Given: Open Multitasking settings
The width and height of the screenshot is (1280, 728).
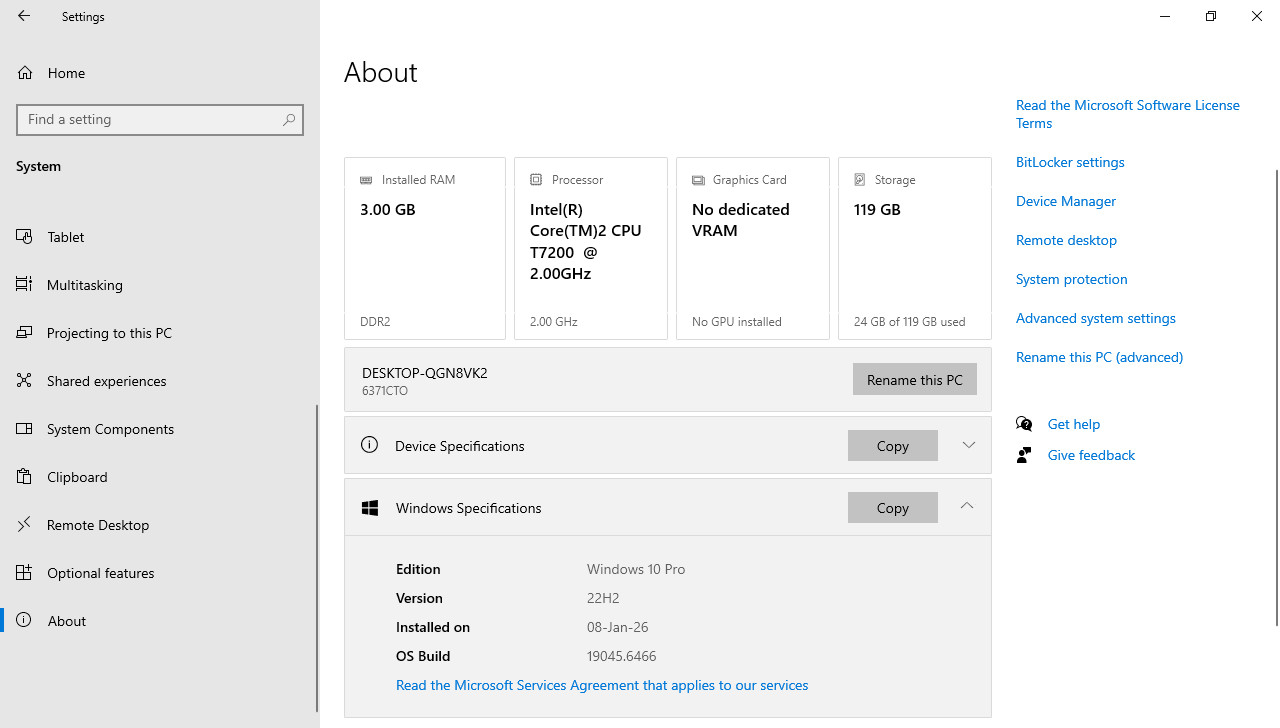Looking at the screenshot, I should (x=160, y=285).
